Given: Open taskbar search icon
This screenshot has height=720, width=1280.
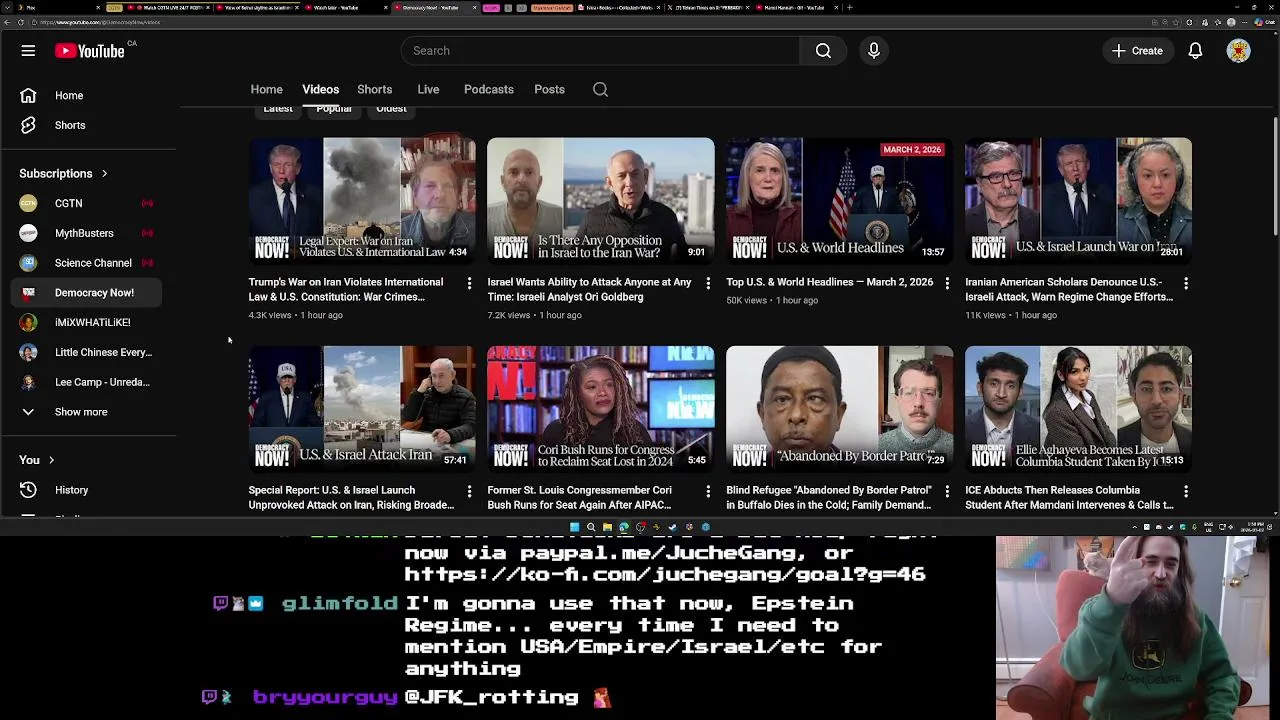Looking at the screenshot, I should pos(590,527).
